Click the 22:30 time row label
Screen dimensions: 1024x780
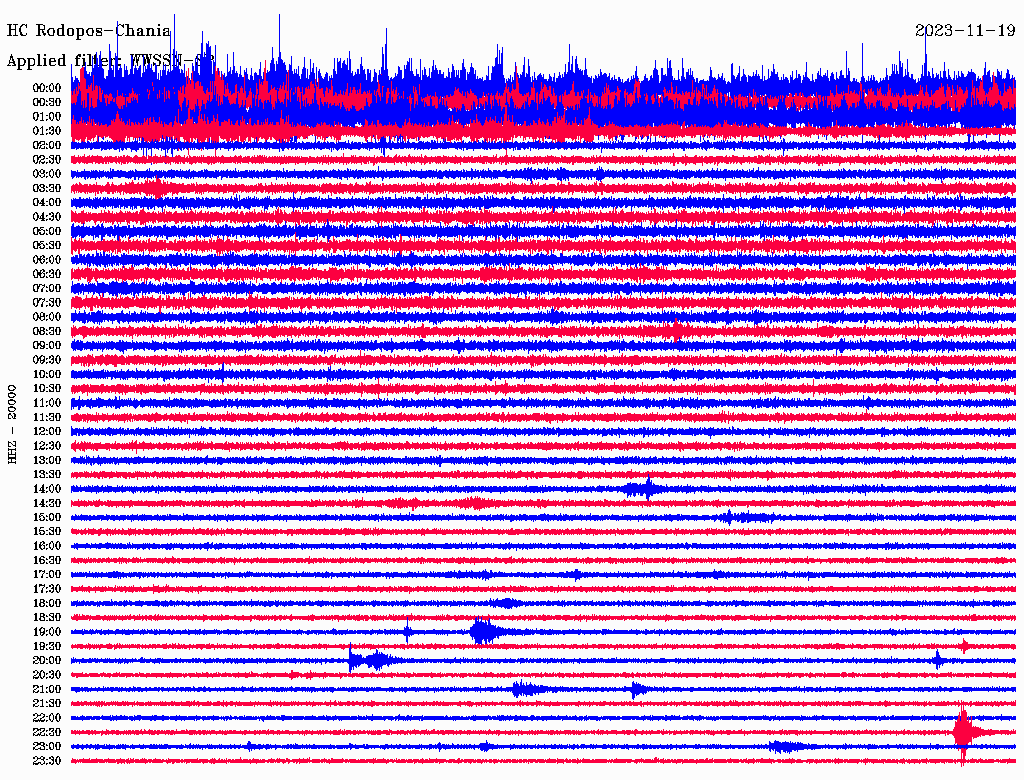(46, 732)
